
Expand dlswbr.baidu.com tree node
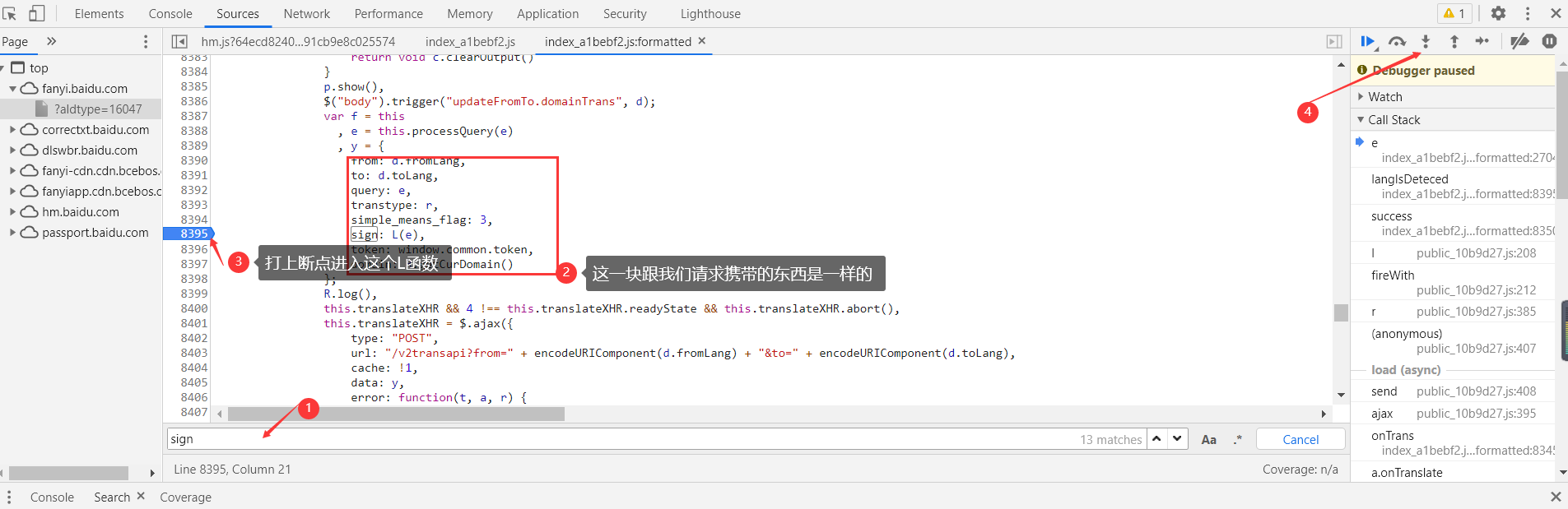click(x=13, y=150)
